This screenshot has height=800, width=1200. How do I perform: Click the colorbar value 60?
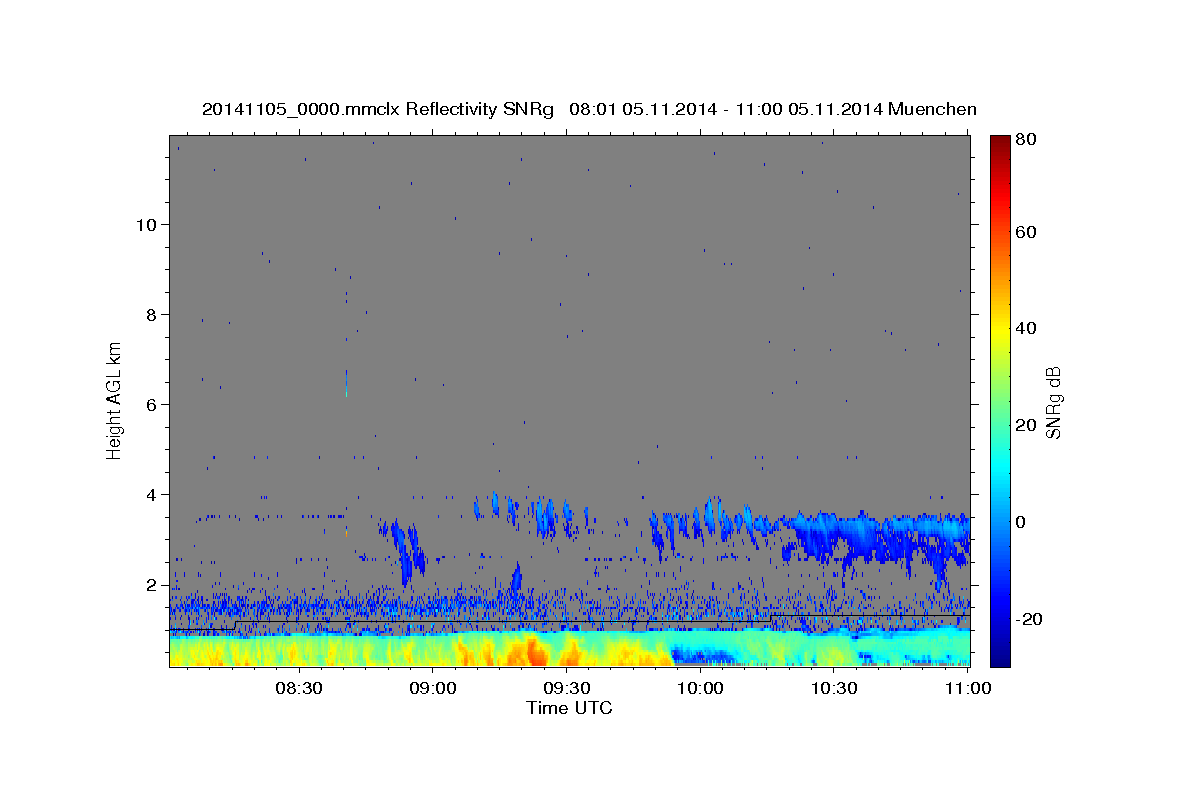click(1027, 232)
